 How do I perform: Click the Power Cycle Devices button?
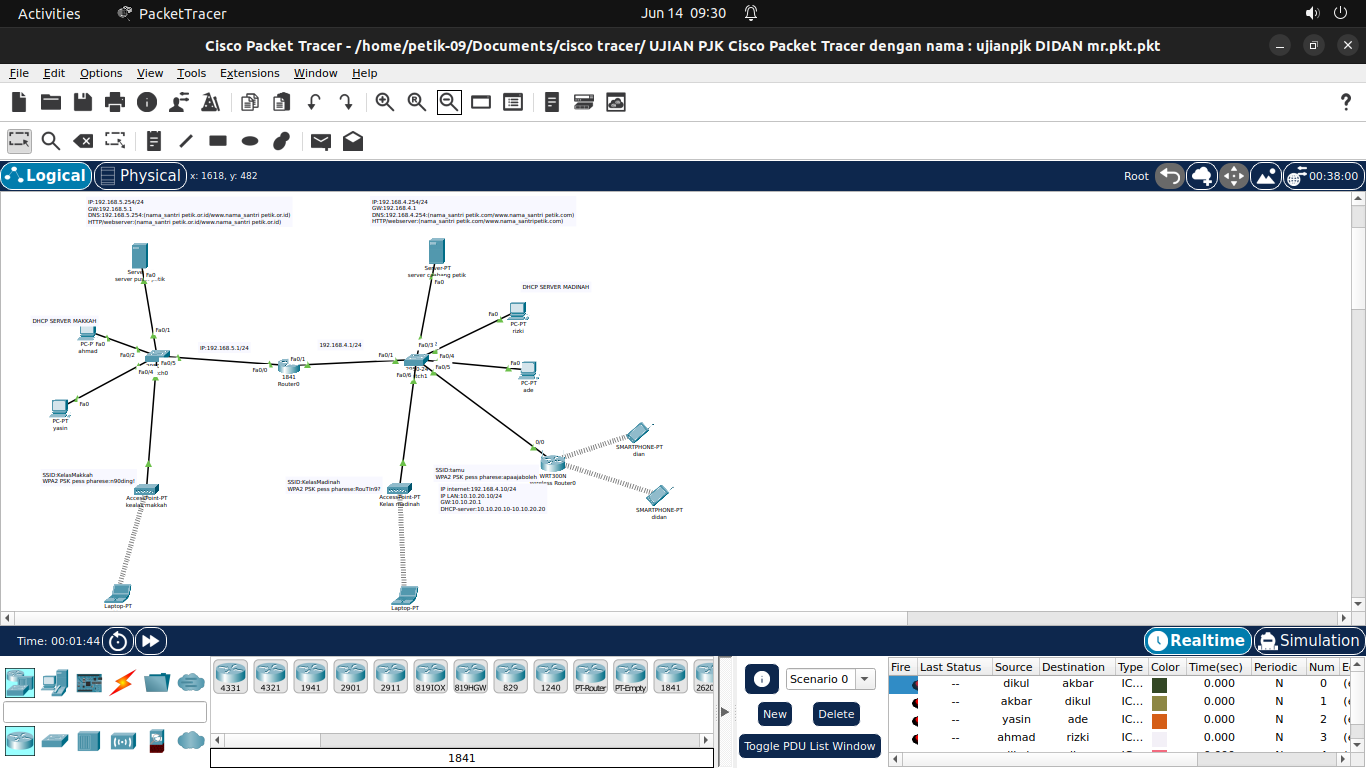pos(118,641)
